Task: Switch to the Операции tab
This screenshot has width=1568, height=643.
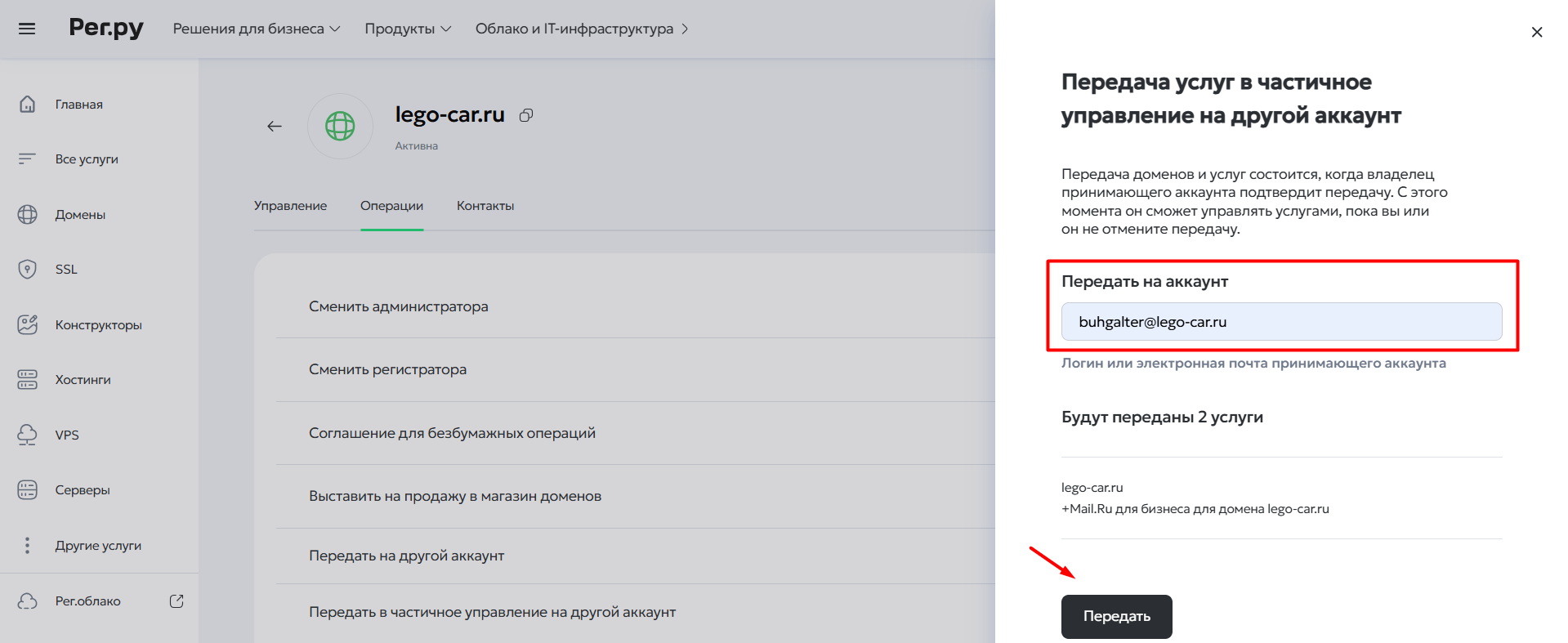Action: (391, 206)
